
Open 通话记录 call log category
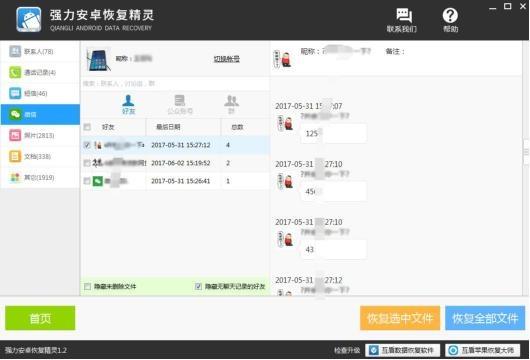[40, 72]
